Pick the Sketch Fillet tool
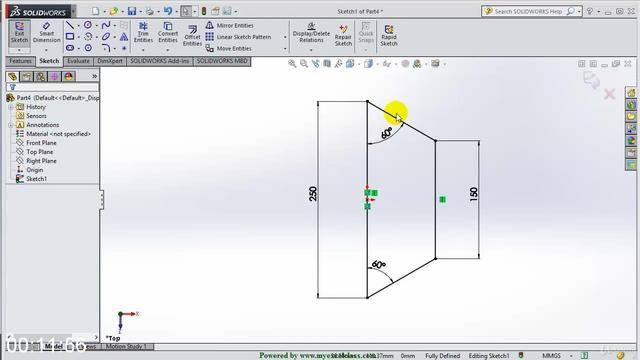The height and width of the screenshot is (360, 640). 106,48
